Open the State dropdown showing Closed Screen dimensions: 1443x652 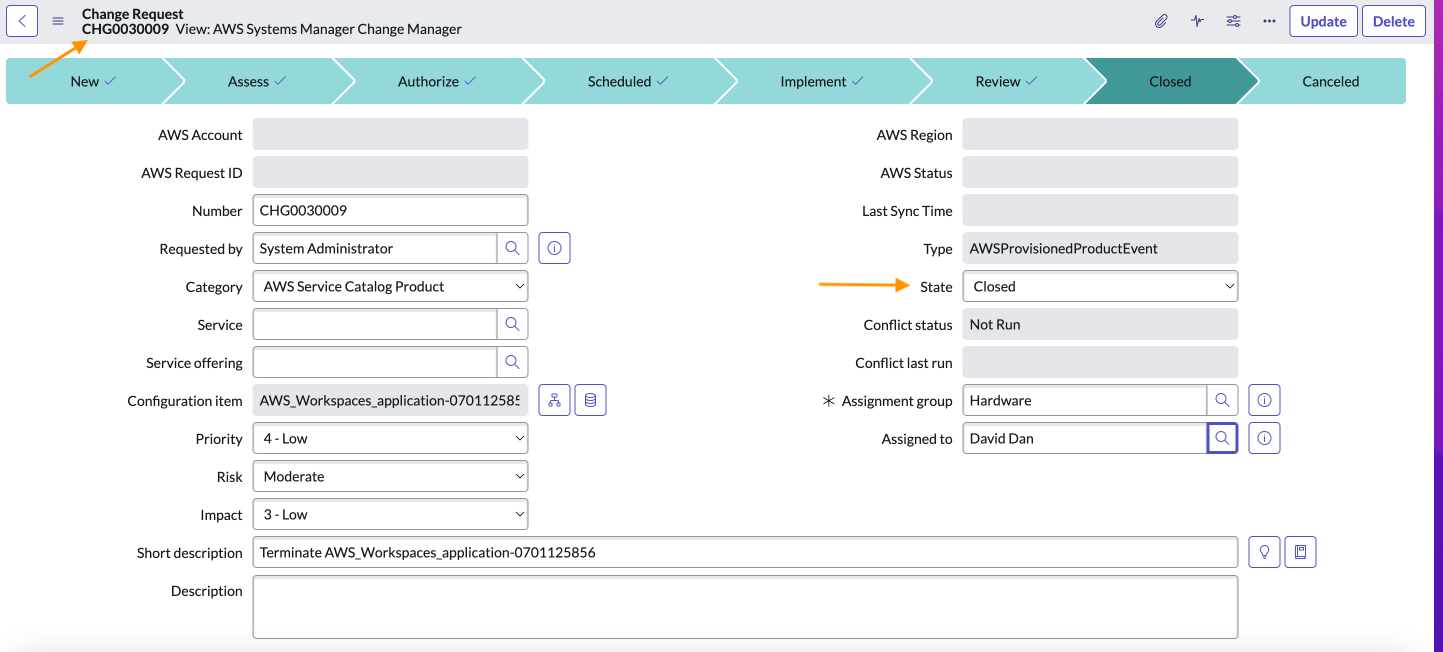point(1099,285)
